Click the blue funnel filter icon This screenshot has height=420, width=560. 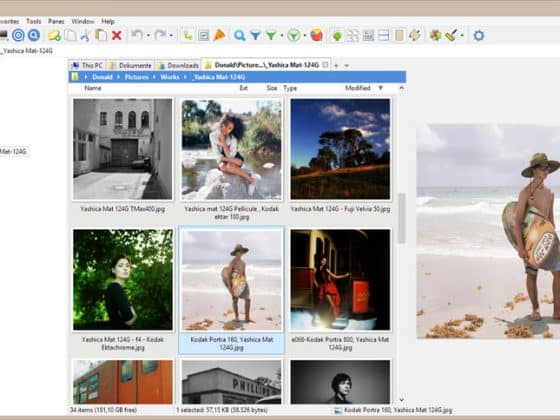pyautogui.click(x=255, y=35)
